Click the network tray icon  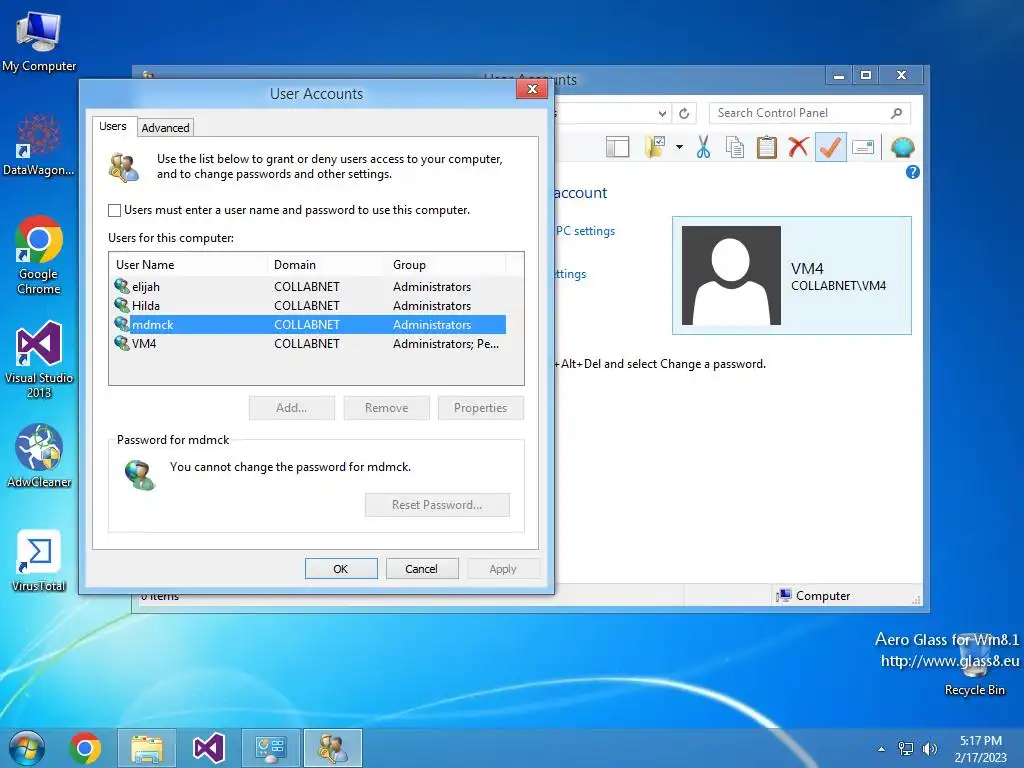[906, 749]
